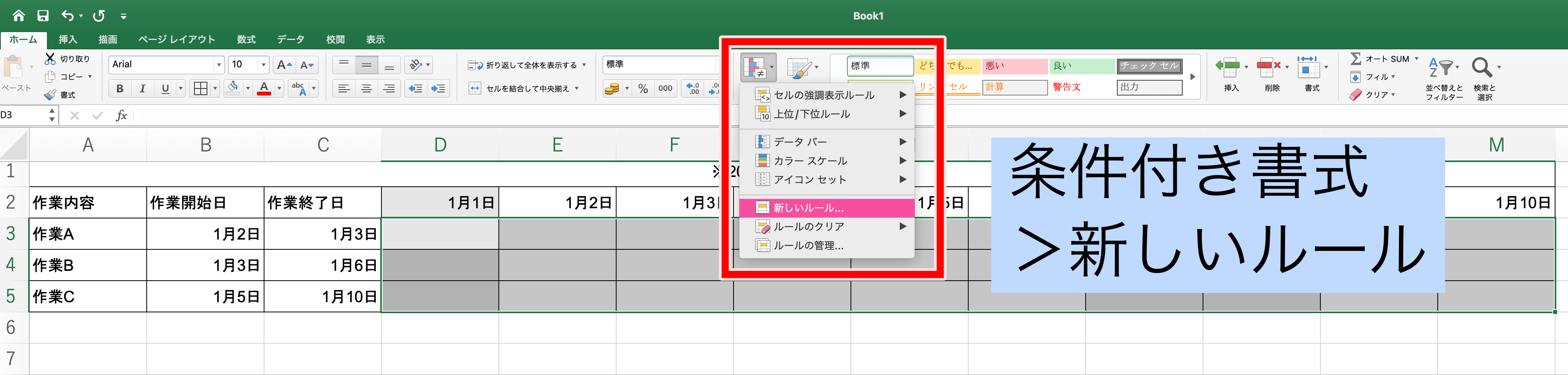Click the format cells 書式 icon
The image size is (1568, 375).
click(1308, 67)
